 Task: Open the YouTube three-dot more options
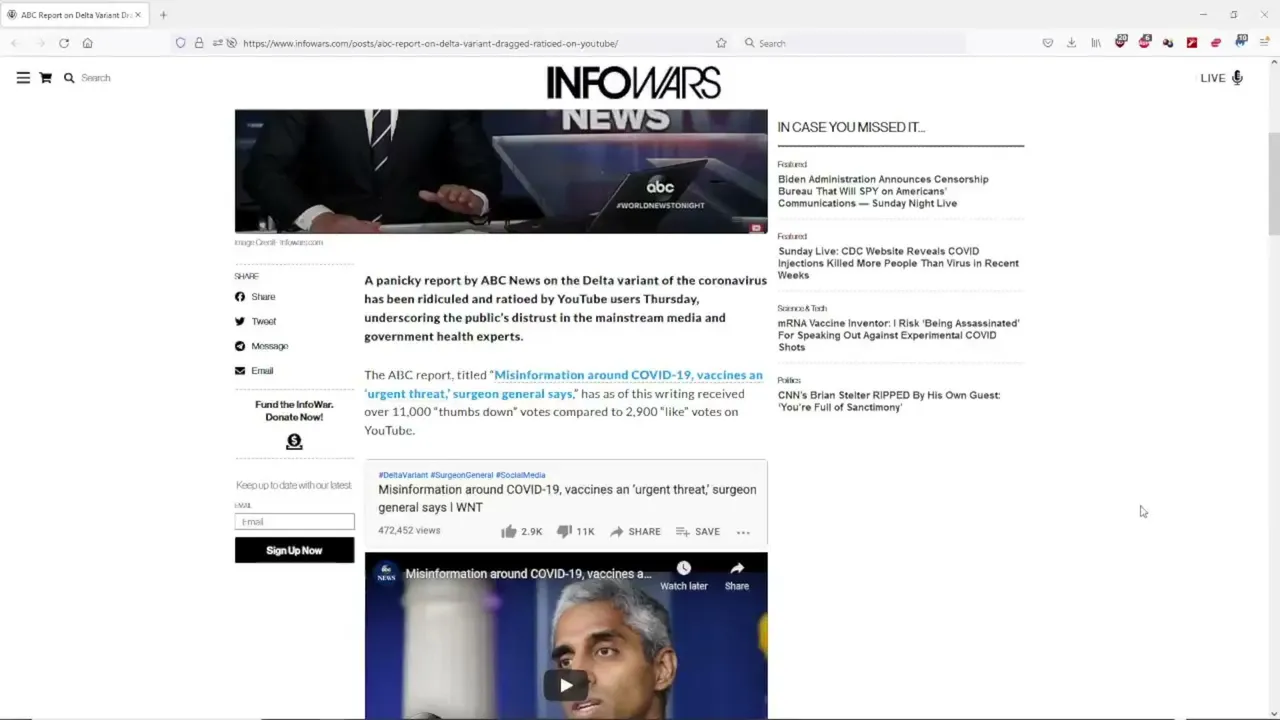[x=743, y=532]
